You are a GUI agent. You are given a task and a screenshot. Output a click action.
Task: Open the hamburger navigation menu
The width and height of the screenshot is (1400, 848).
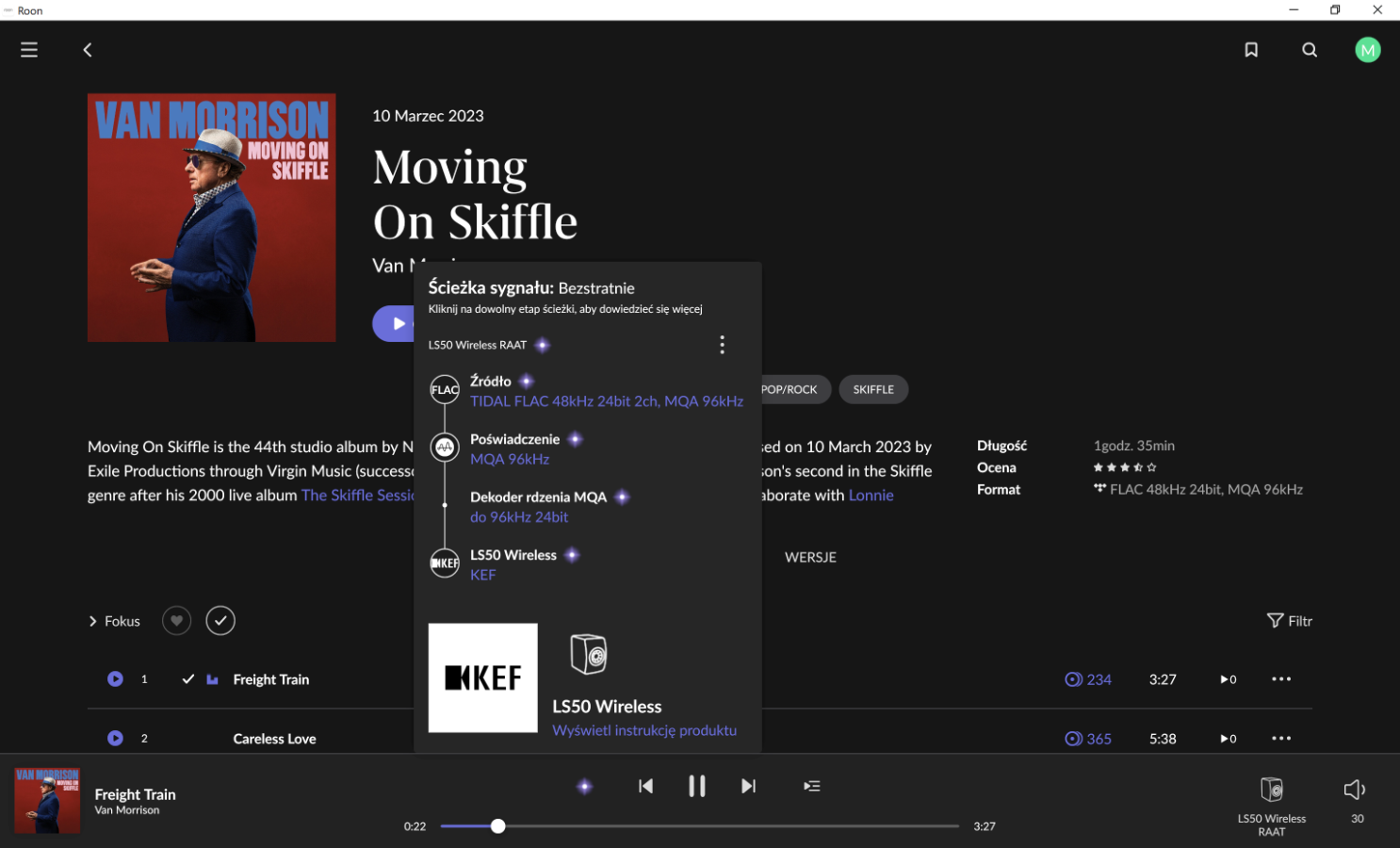click(29, 50)
